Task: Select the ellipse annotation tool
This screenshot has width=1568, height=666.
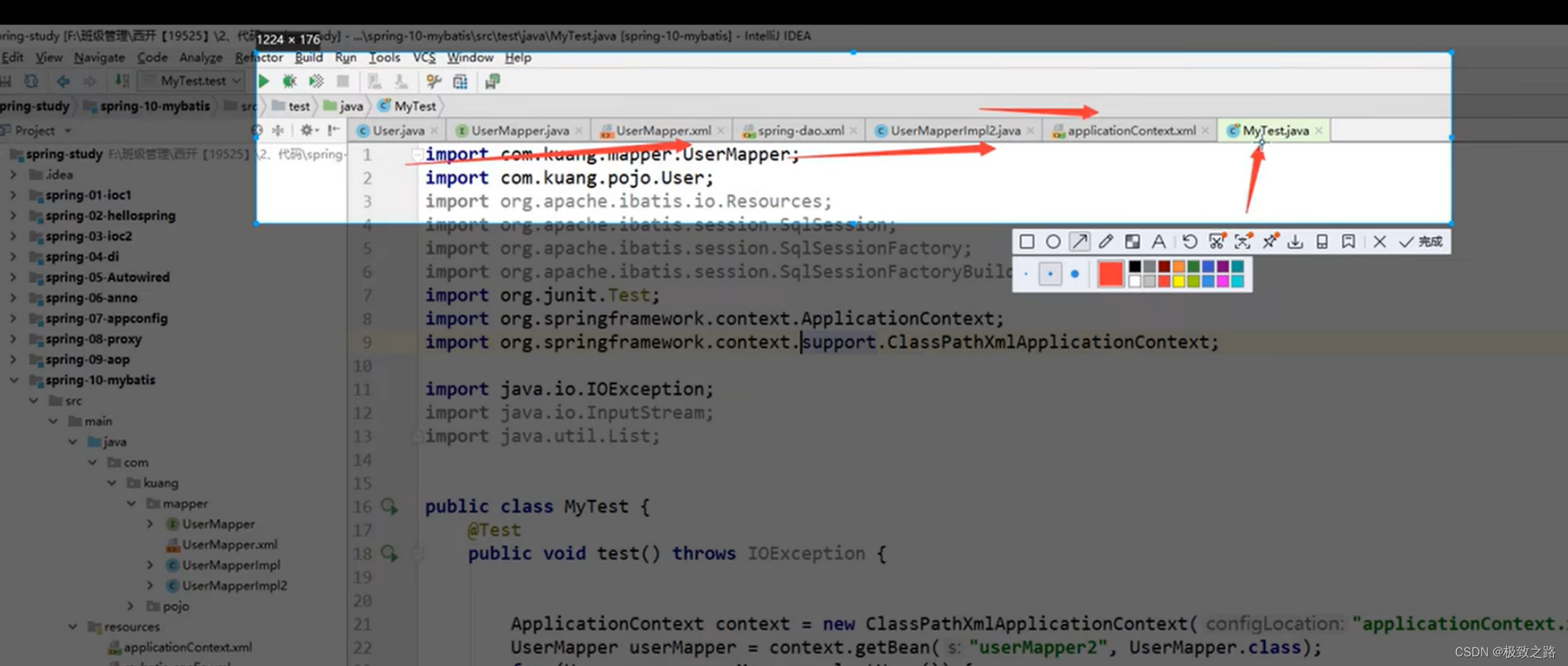Action: [1053, 241]
